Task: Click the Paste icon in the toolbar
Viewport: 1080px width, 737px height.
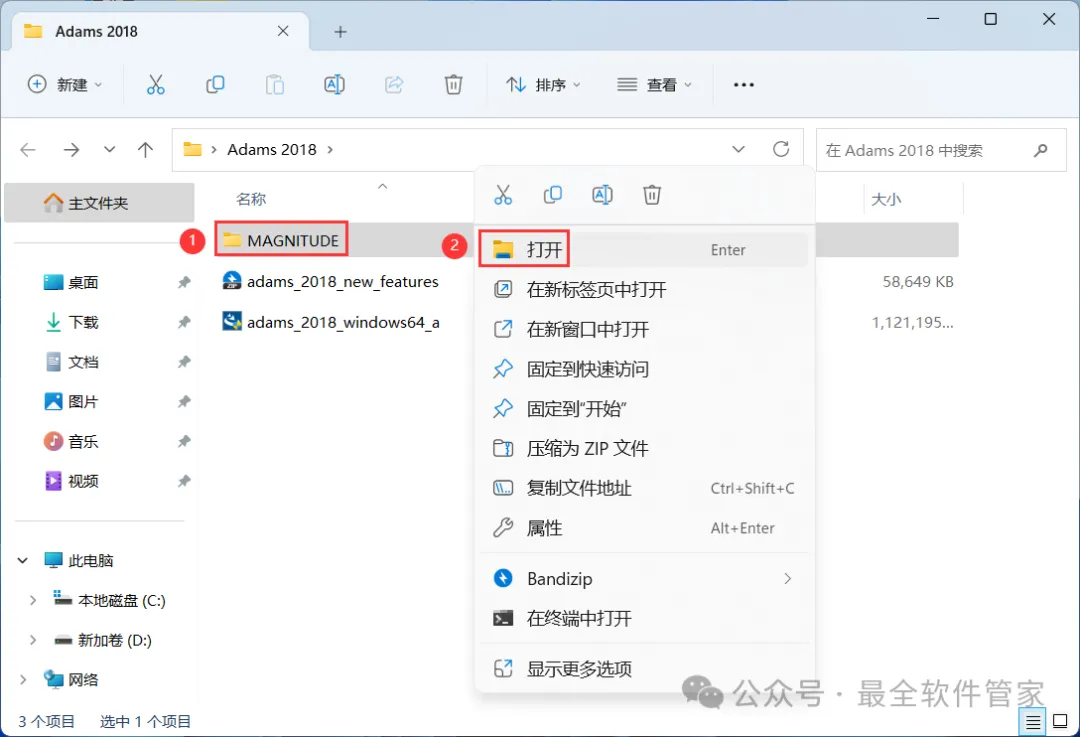Action: click(275, 85)
